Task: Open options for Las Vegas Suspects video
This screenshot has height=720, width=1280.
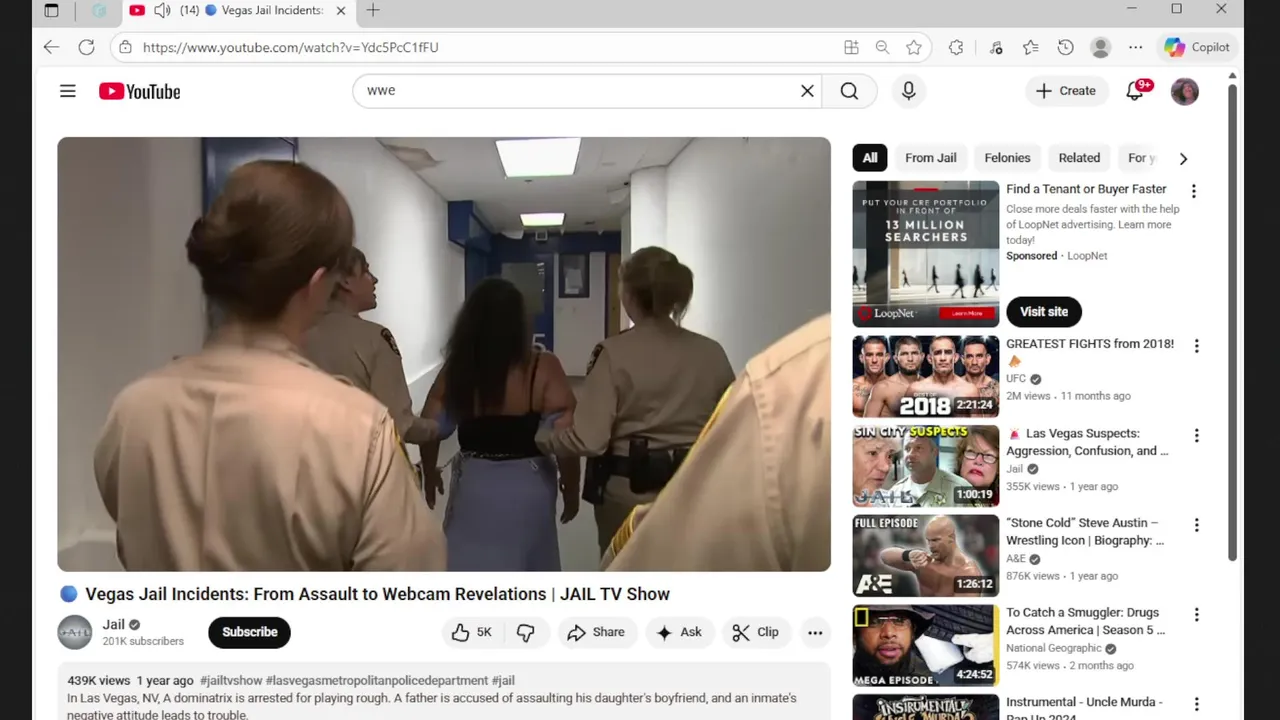Action: pos(1196,436)
